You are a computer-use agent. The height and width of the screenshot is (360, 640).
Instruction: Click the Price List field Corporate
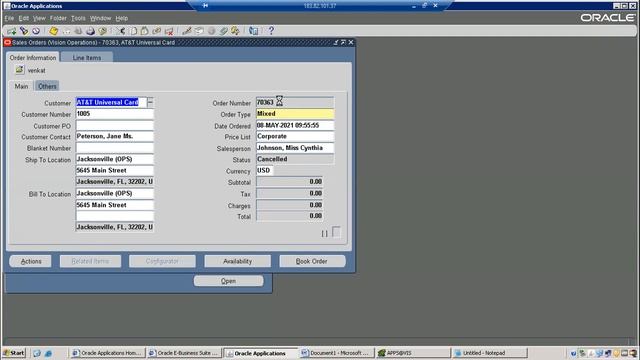coord(295,136)
